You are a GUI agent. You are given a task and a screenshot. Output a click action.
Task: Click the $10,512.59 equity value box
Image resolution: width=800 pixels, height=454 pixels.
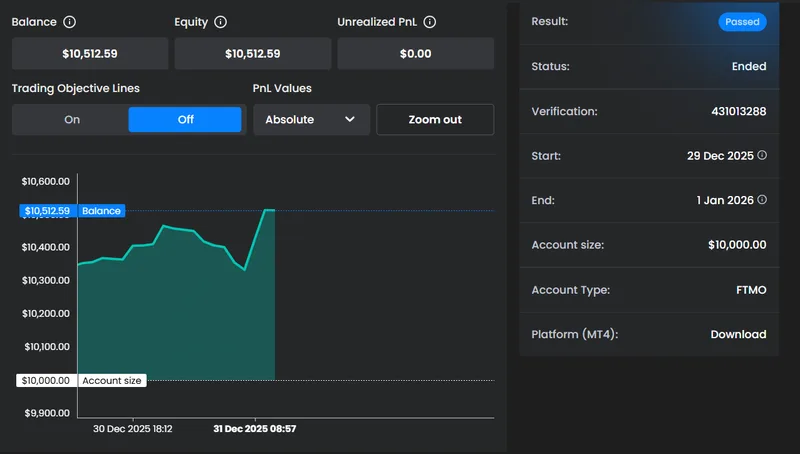point(253,54)
